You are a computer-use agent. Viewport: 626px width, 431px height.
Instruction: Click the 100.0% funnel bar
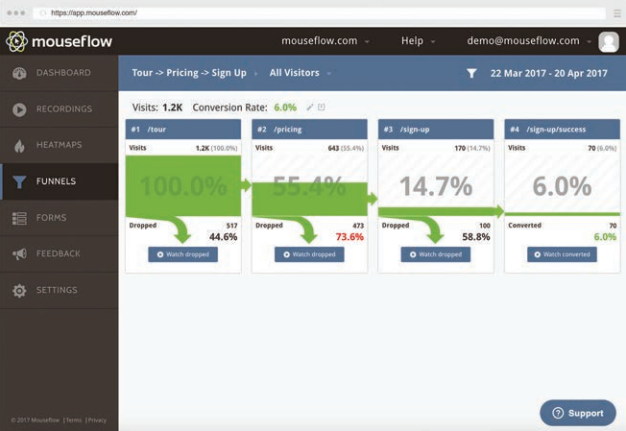(x=183, y=186)
